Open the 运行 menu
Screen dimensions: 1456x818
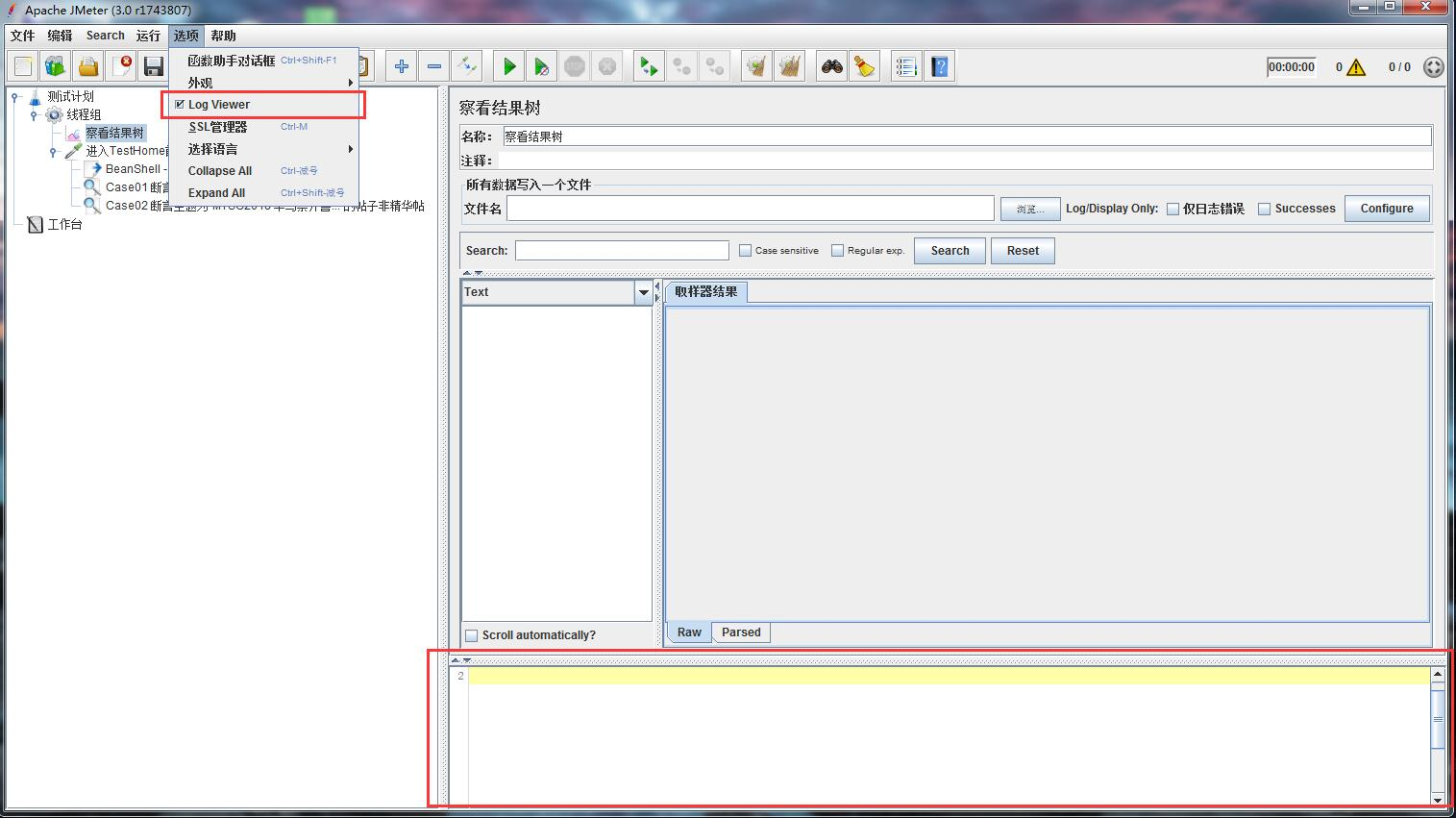click(148, 36)
